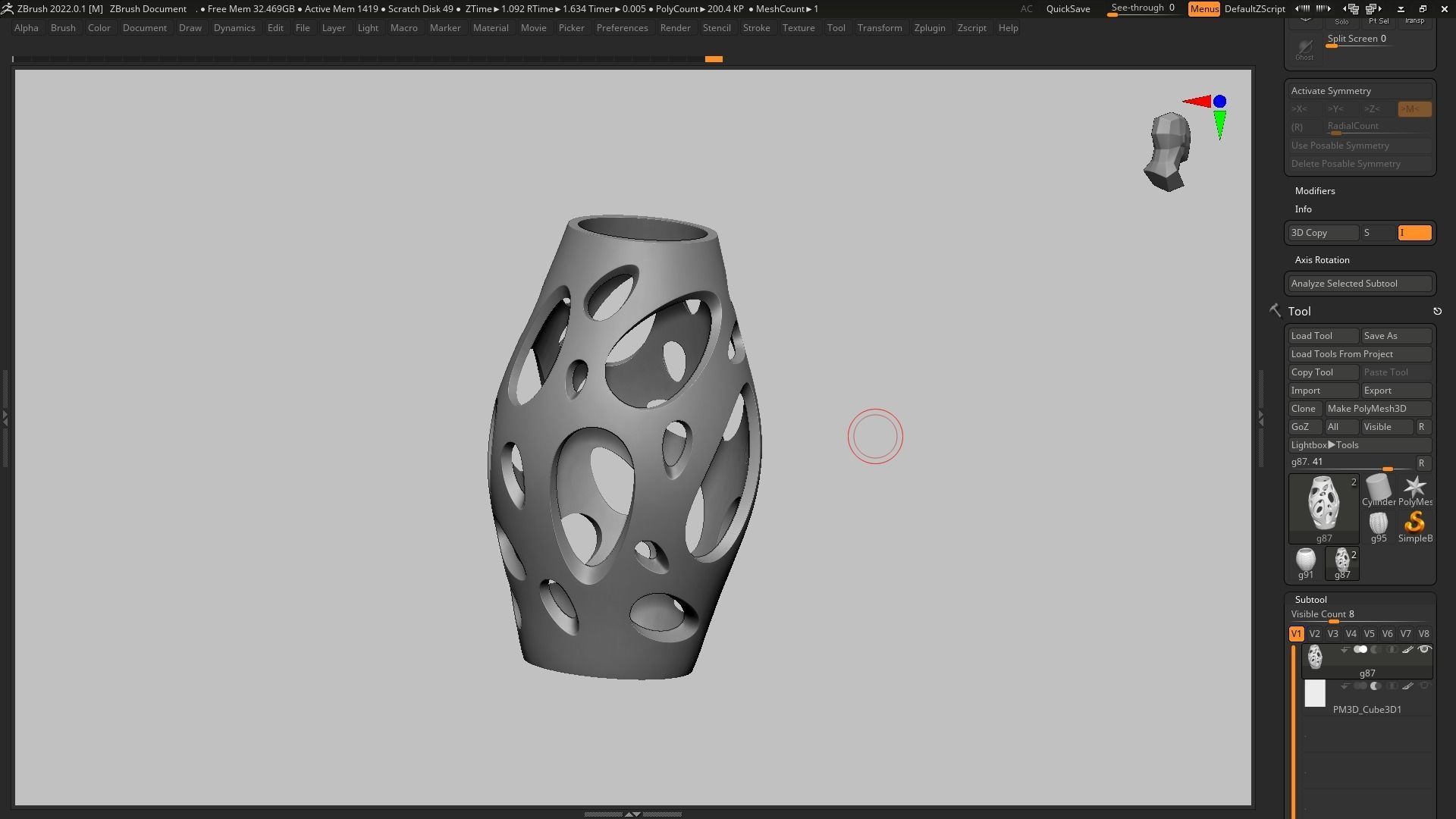The width and height of the screenshot is (1456, 819).
Task: Click Make PolyMesh3D button
Action: click(x=1378, y=409)
